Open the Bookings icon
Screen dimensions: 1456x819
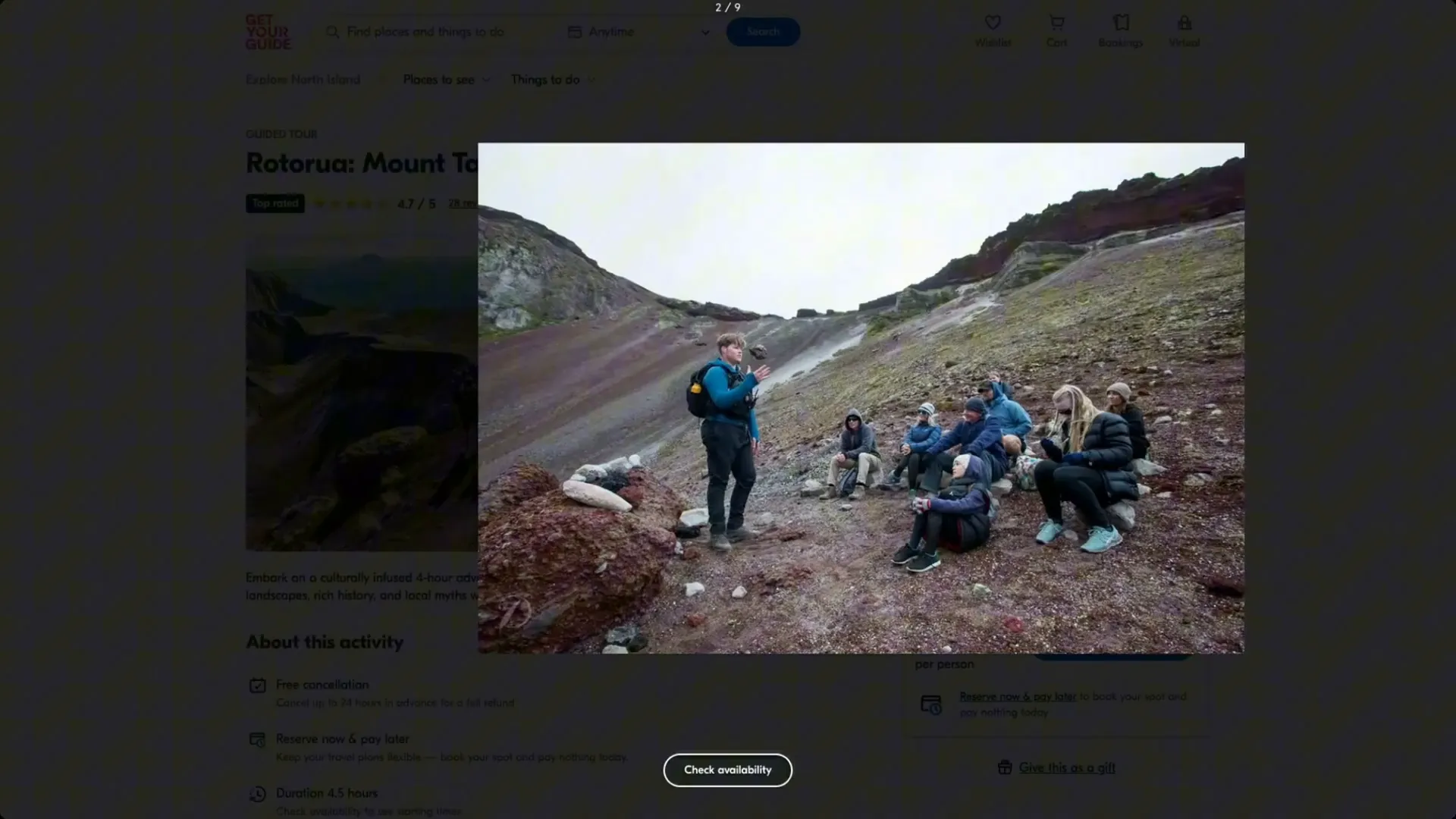coord(1121,24)
